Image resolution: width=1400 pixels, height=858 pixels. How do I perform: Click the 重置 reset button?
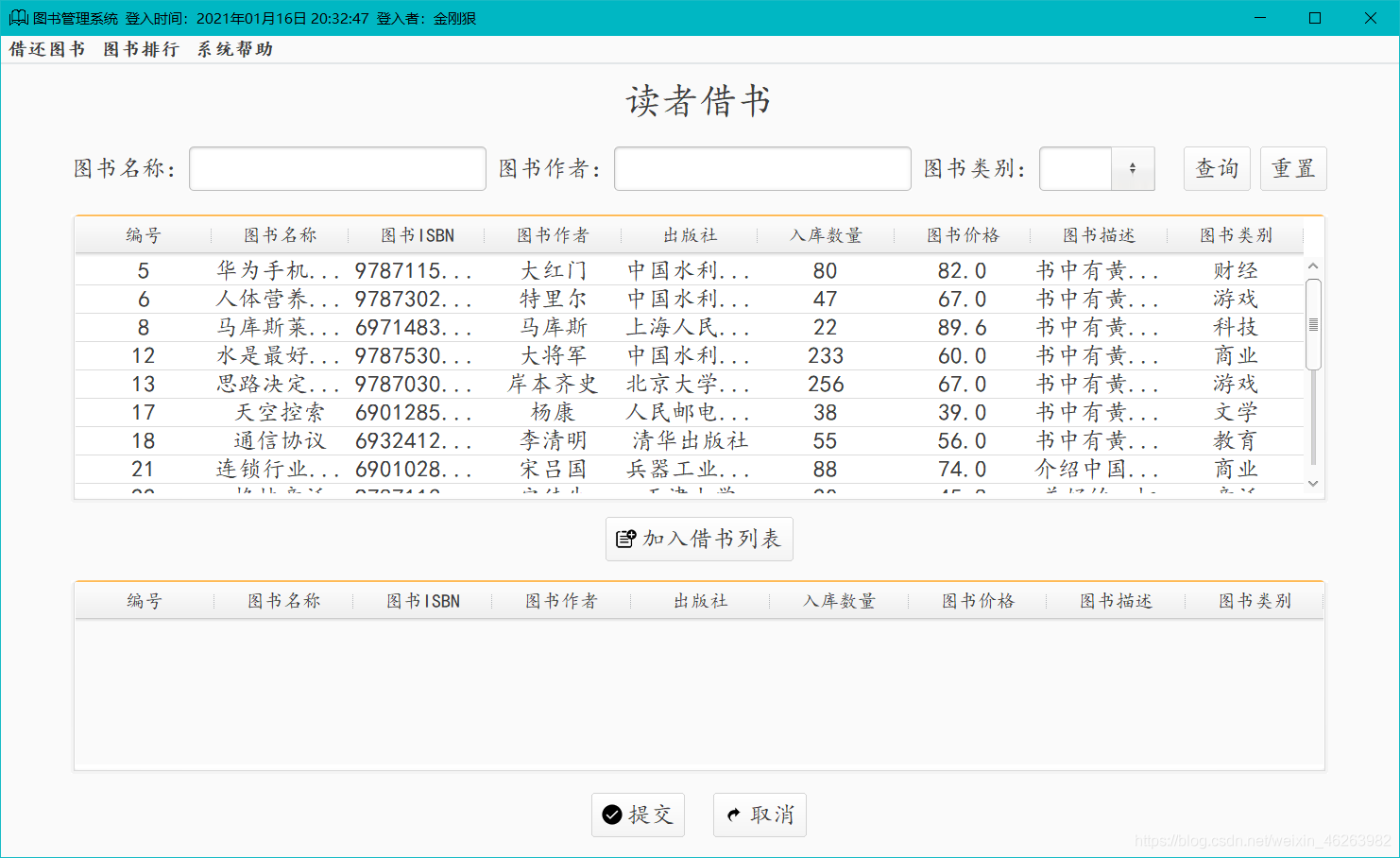(1293, 168)
